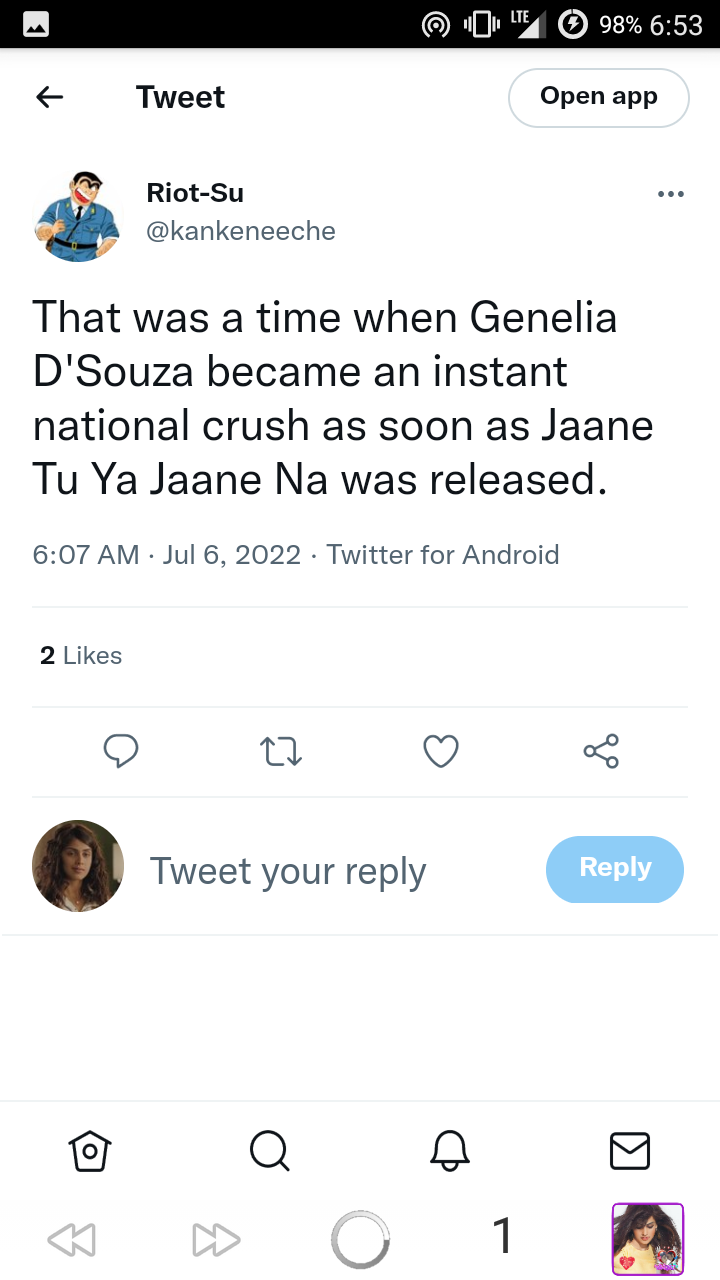Open the Home tab icon

[90, 1151]
